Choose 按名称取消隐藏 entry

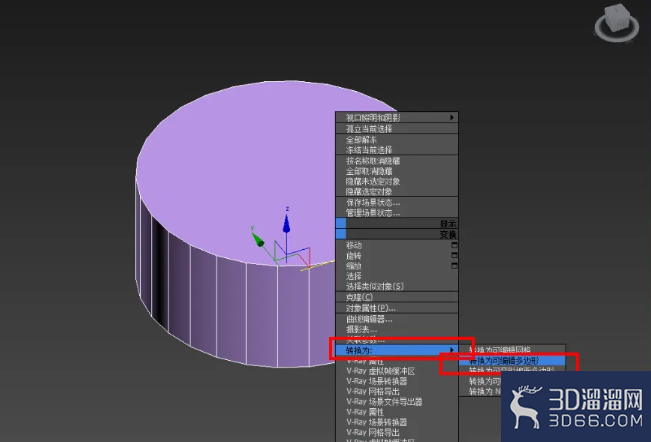click(x=397, y=161)
